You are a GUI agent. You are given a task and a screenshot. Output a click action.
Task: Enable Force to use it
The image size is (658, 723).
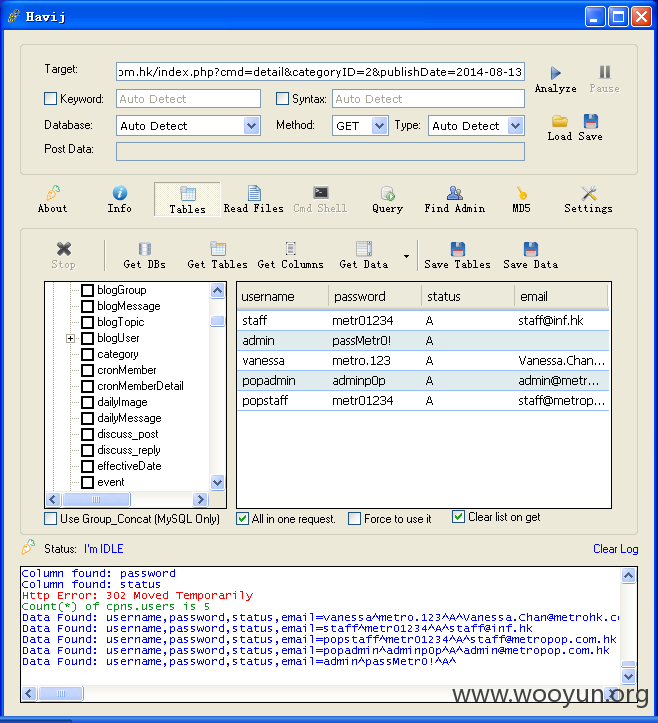point(354,519)
